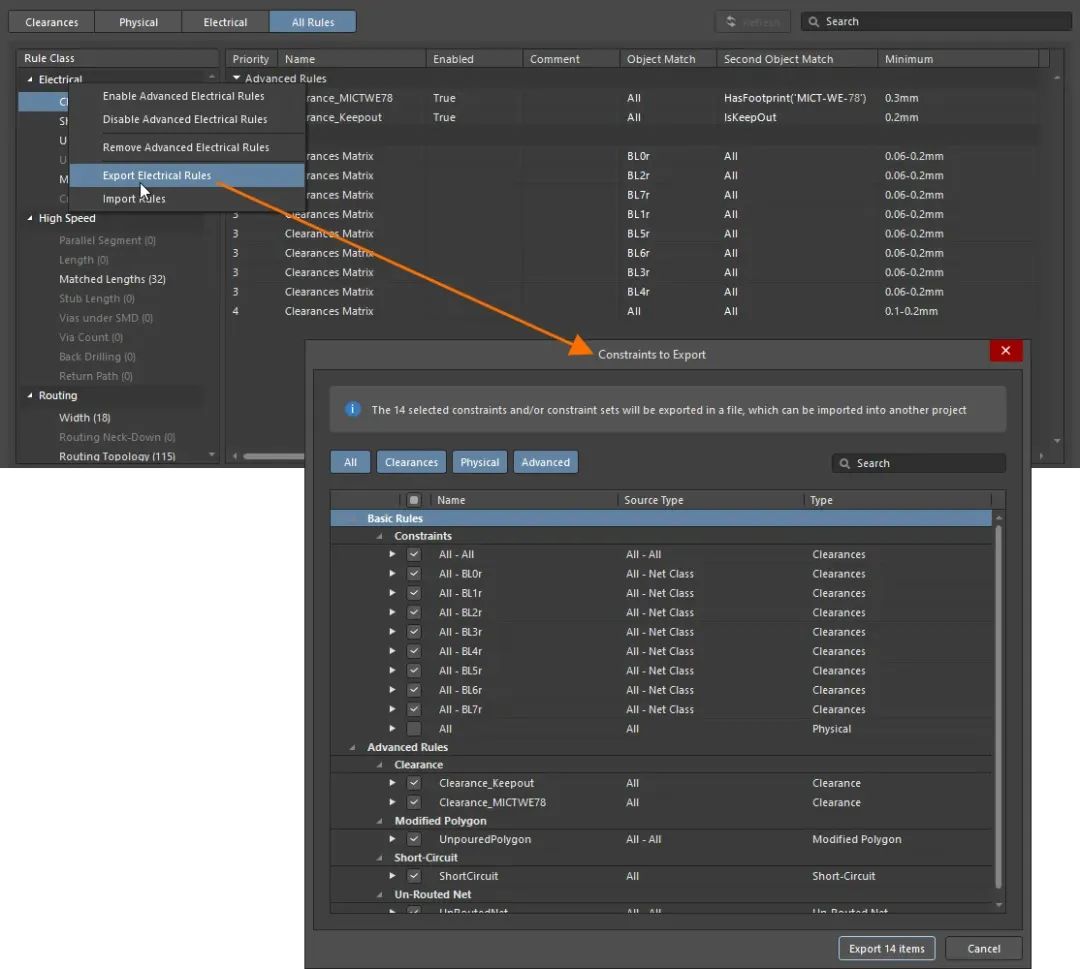
Task: Choose Enable Advanced Electrical Rules from the menu
Action: (x=183, y=96)
